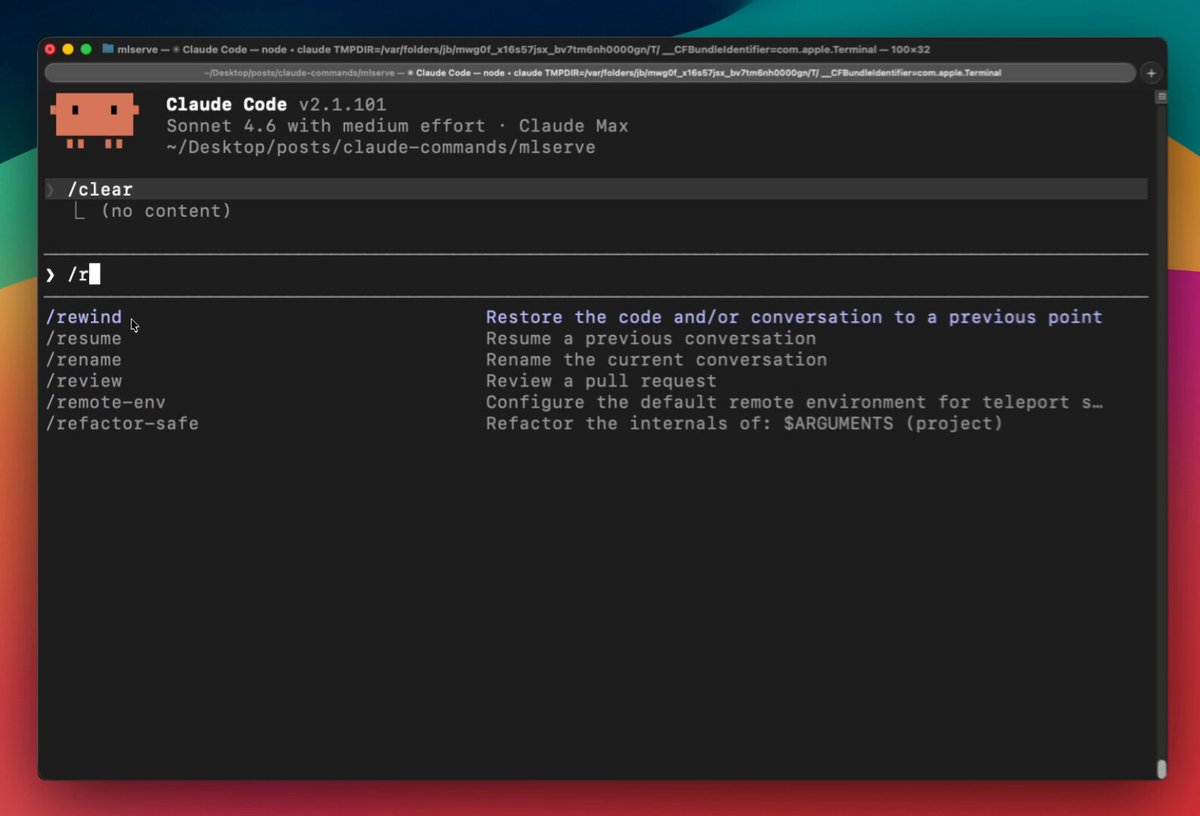1200x816 pixels.
Task: Choose the /rename command from list
Action: coord(84,360)
